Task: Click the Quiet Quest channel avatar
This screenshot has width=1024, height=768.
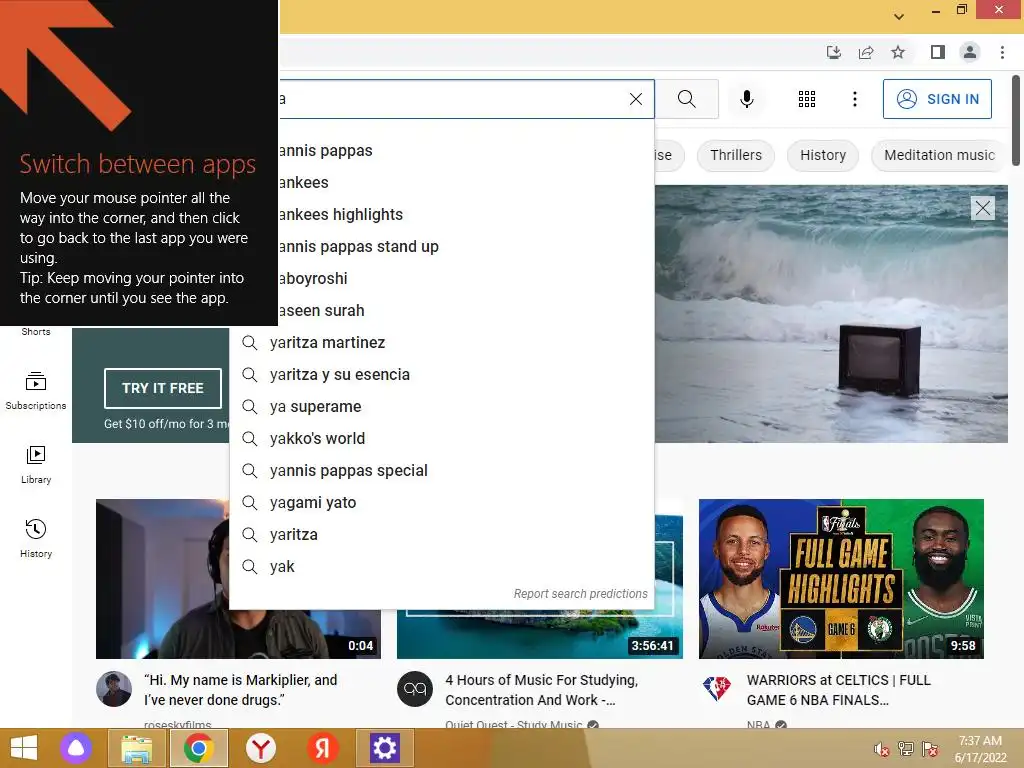Action: point(415,689)
